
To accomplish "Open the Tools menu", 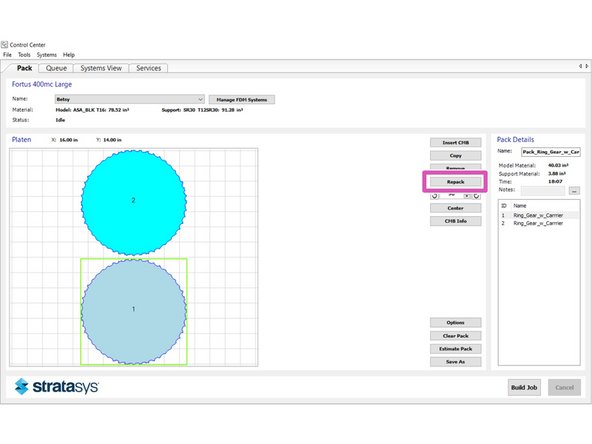I will pos(24,55).
